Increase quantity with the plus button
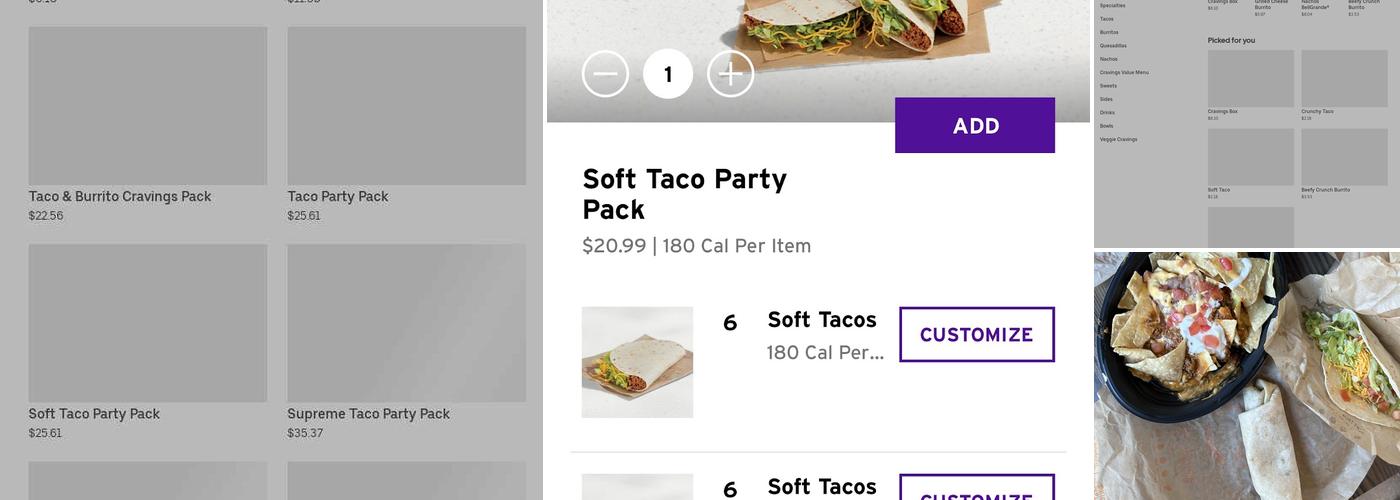 coord(731,74)
